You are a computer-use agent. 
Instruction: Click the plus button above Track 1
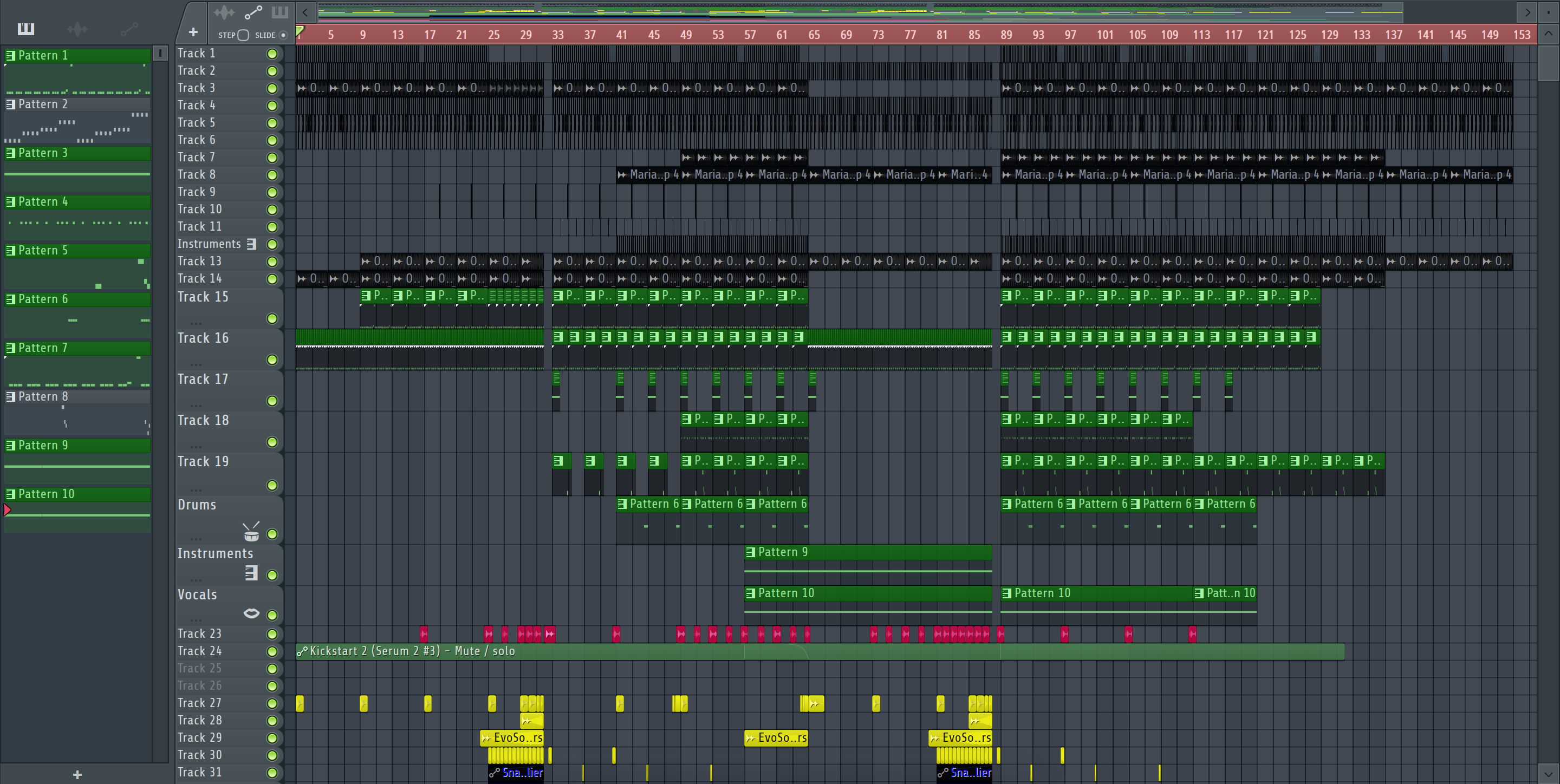tap(193, 32)
